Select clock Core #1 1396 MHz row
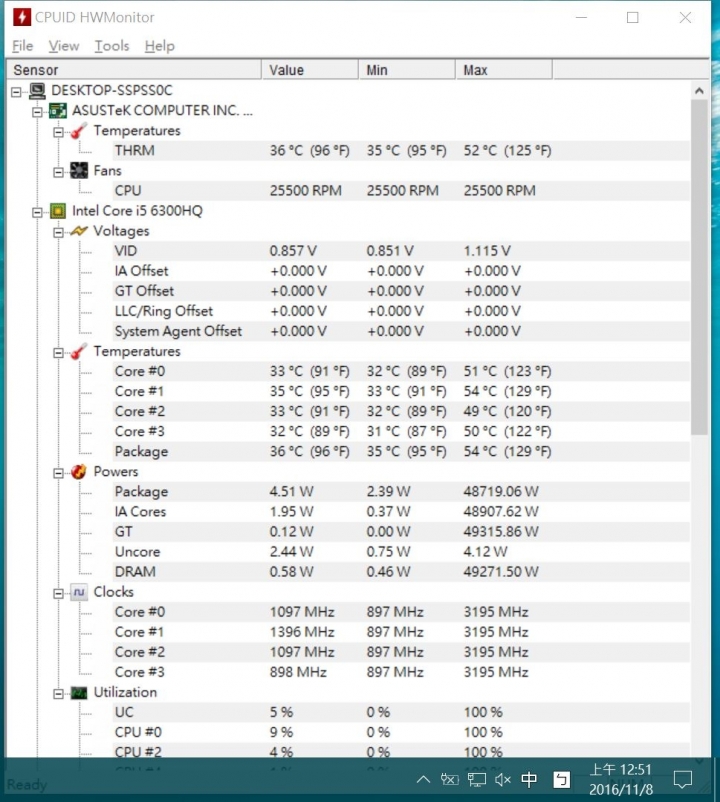This screenshot has height=802, width=720. (400, 632)
